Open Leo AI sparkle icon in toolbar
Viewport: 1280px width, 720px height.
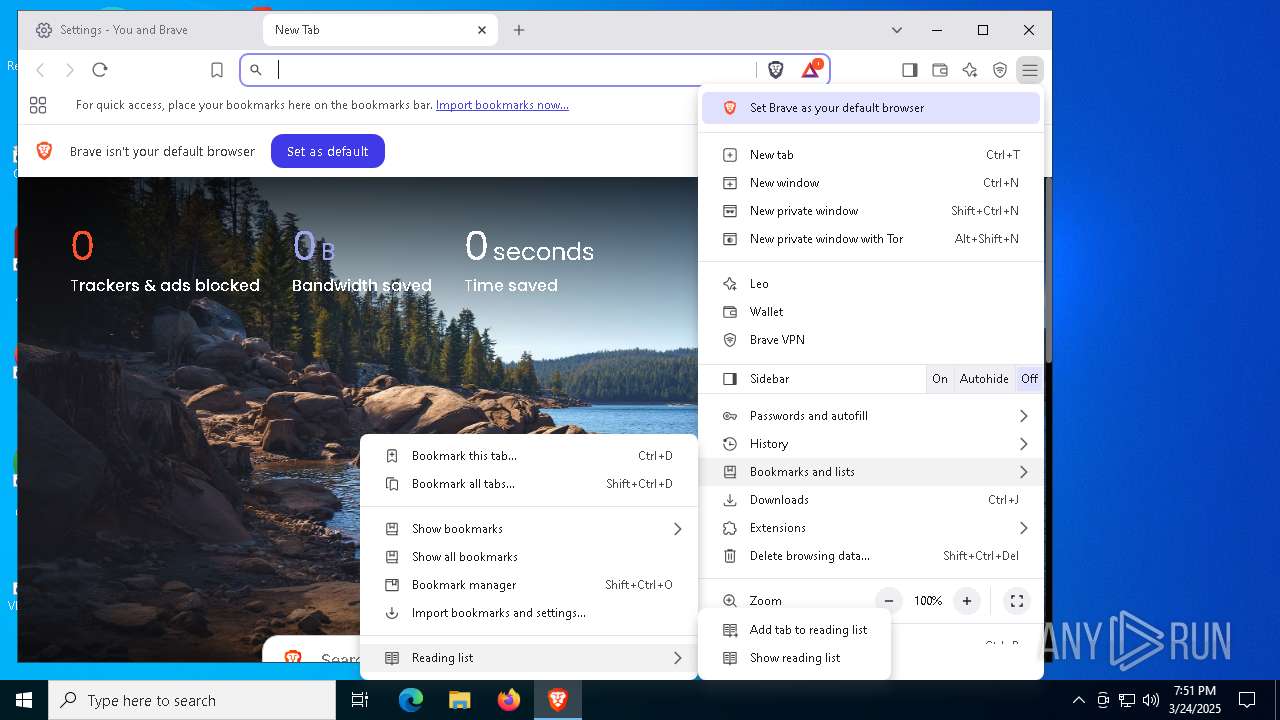[x=969, y=70]
